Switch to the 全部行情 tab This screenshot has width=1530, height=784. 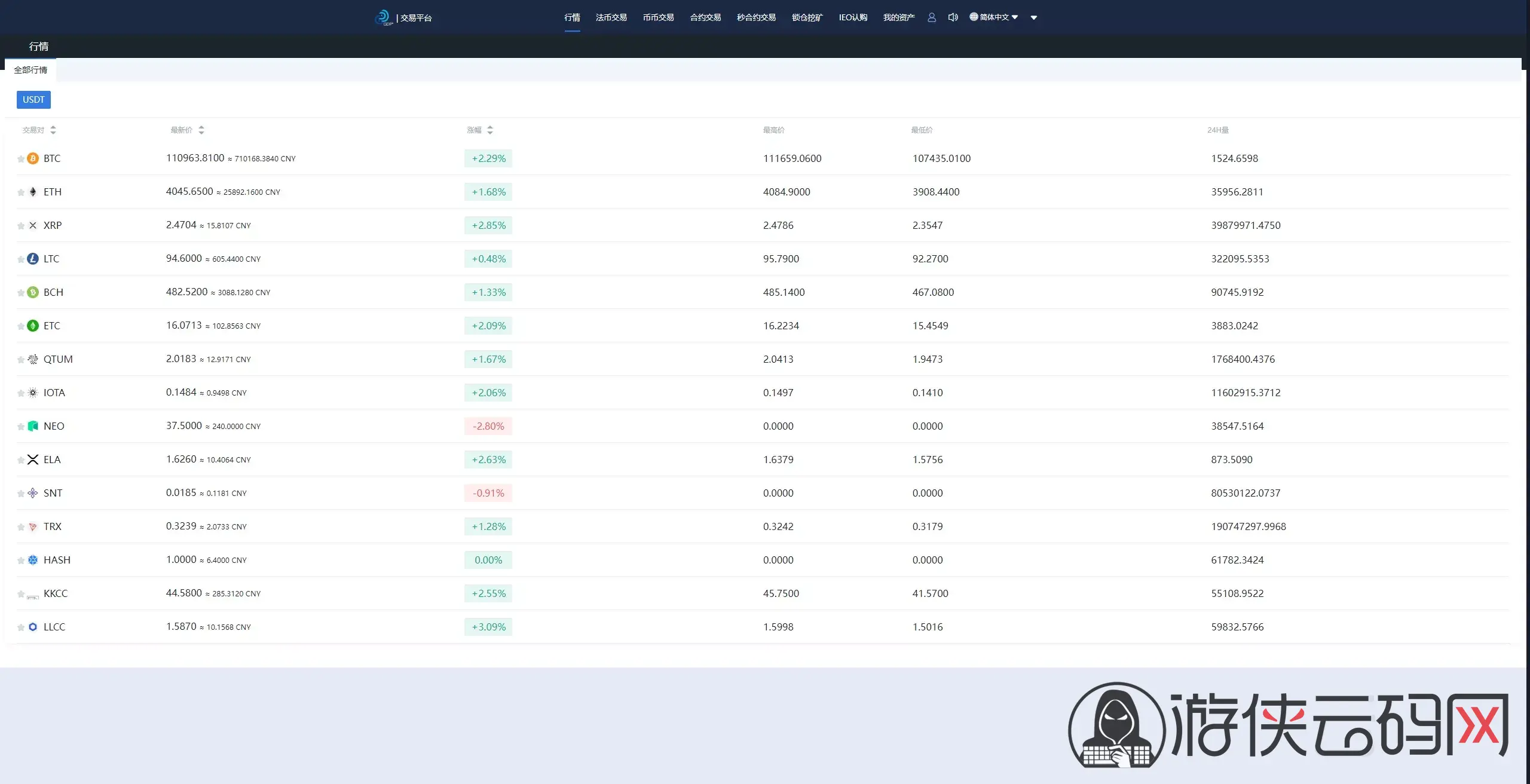pos(30,70)
